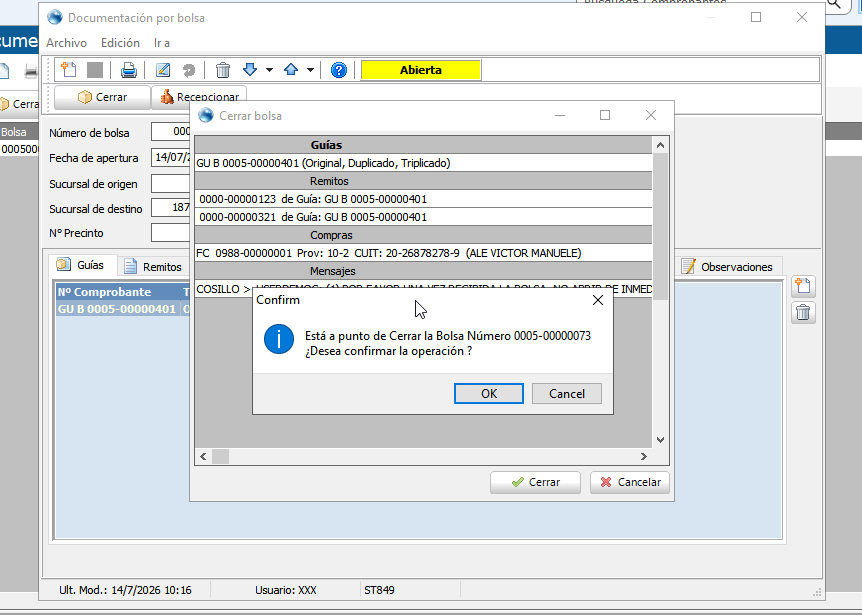Close the Documentación por bolsa window
Screen dimensions: 862x615
coord(802,17)
